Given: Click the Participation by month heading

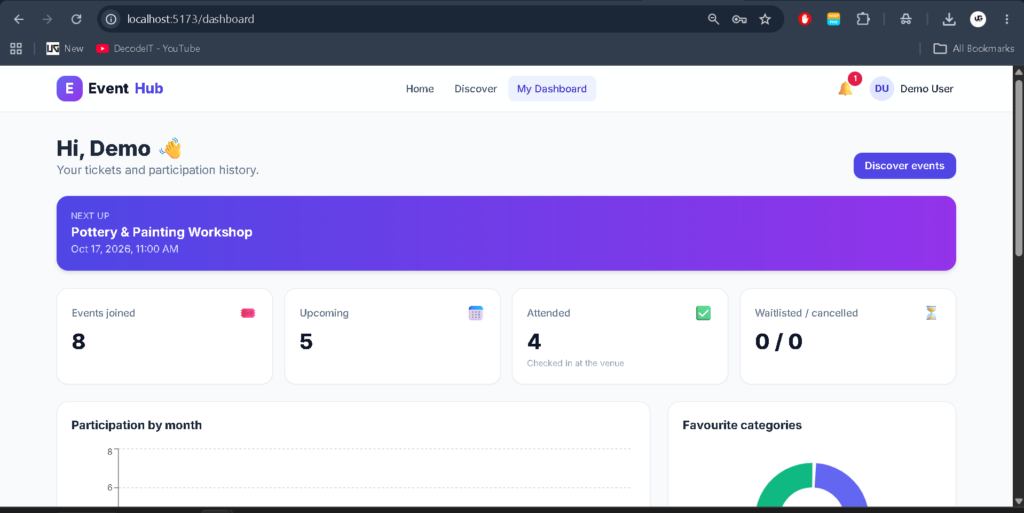Looking at the screenshot, I should (136, 425).
